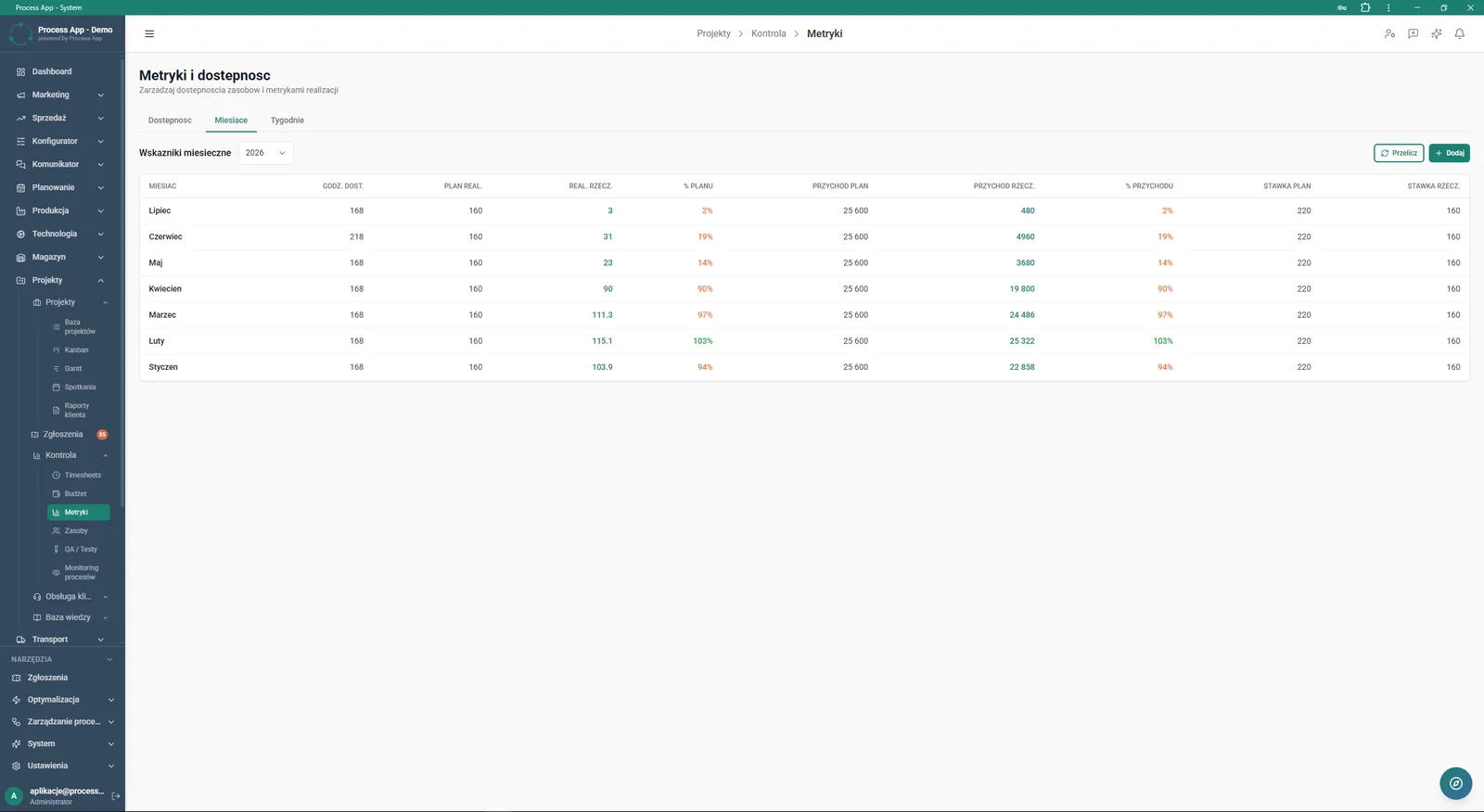Go to Kontrola breadcrumb
Image resolution: width=1484 pixels, height=812 pixels.
pos(769,33)
